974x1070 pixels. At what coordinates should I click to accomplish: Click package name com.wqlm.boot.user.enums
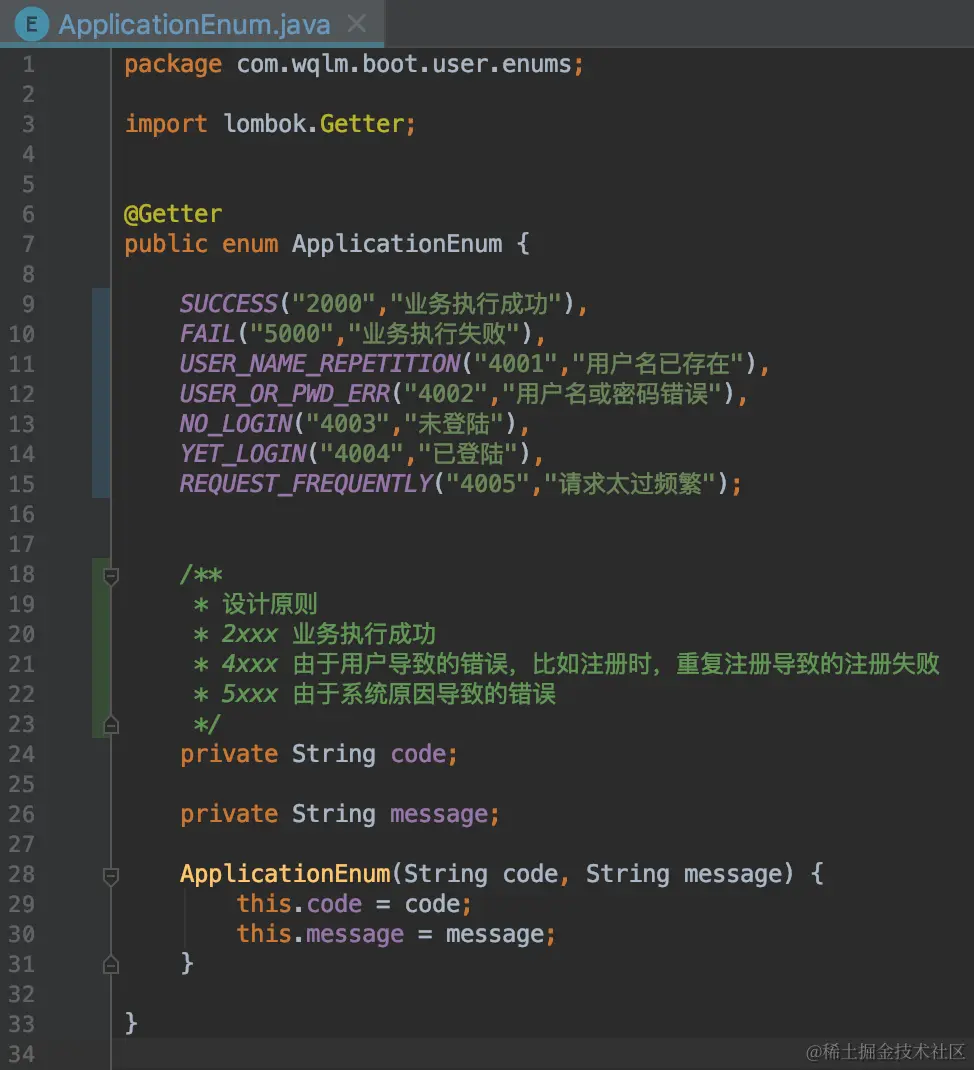pos(403,64)
